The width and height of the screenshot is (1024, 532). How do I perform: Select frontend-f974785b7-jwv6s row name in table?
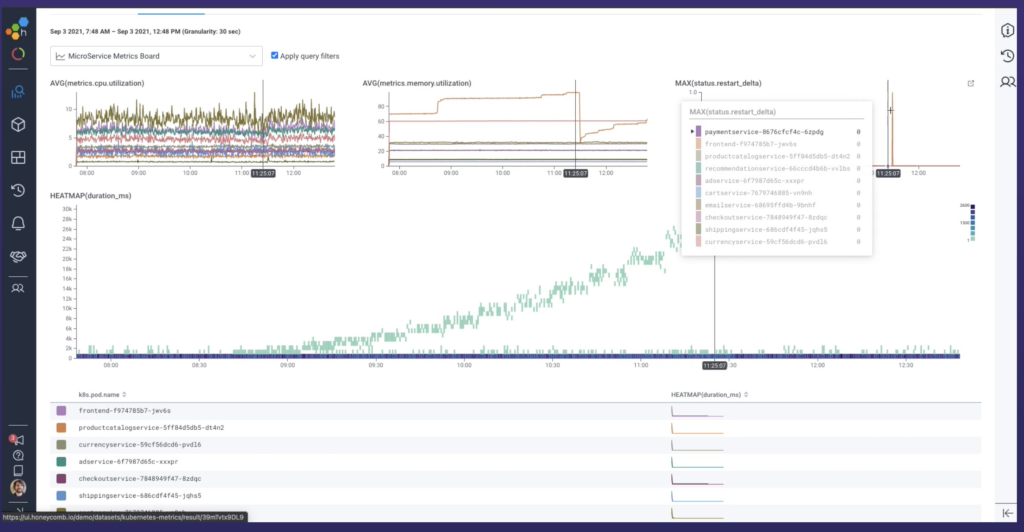click(125, 411)
